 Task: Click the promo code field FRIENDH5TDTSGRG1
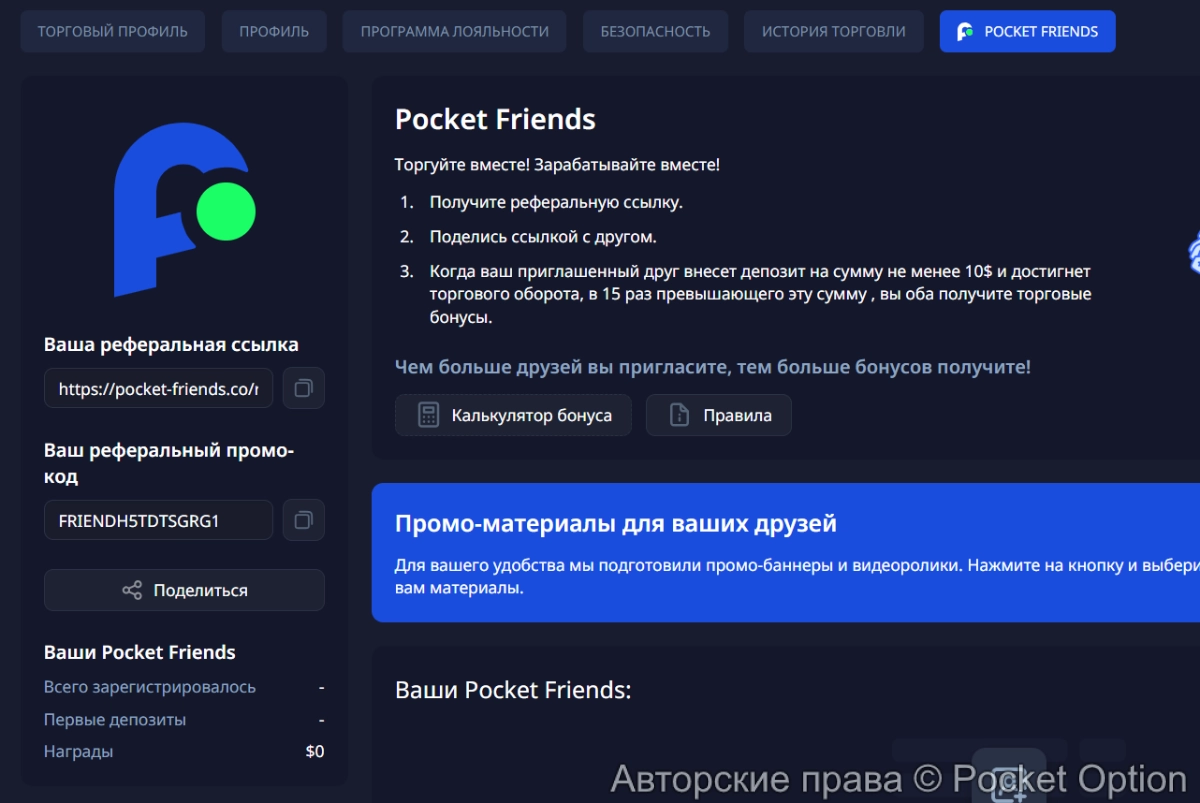pos(159,520)
